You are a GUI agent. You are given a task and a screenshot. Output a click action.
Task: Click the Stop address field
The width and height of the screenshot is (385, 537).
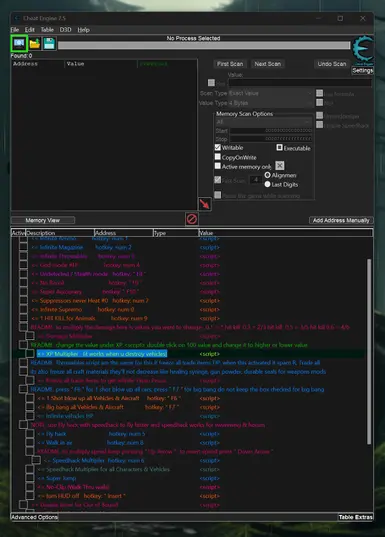tap(271, 139)
